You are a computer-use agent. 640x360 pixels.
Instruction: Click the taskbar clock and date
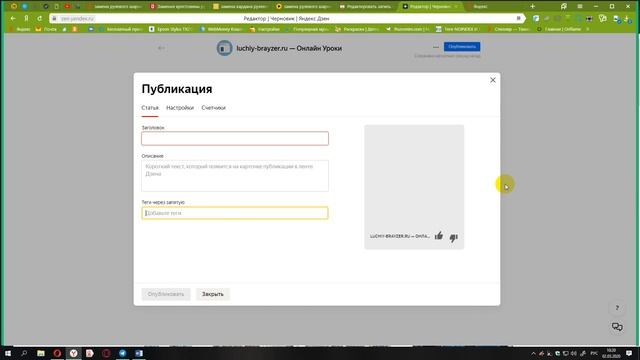[x=611, y=353]
